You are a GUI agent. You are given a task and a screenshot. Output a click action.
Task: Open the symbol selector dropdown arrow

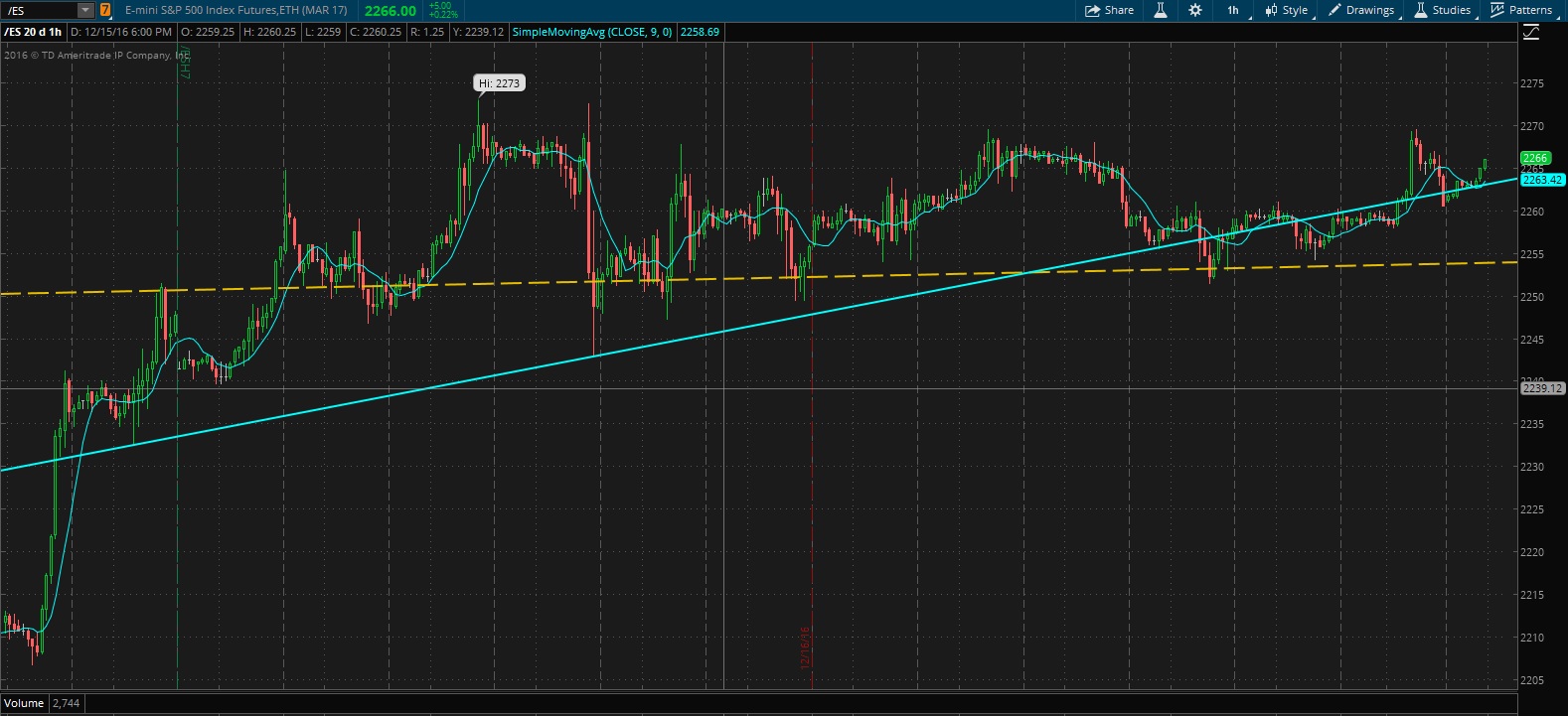pos(85,10)
